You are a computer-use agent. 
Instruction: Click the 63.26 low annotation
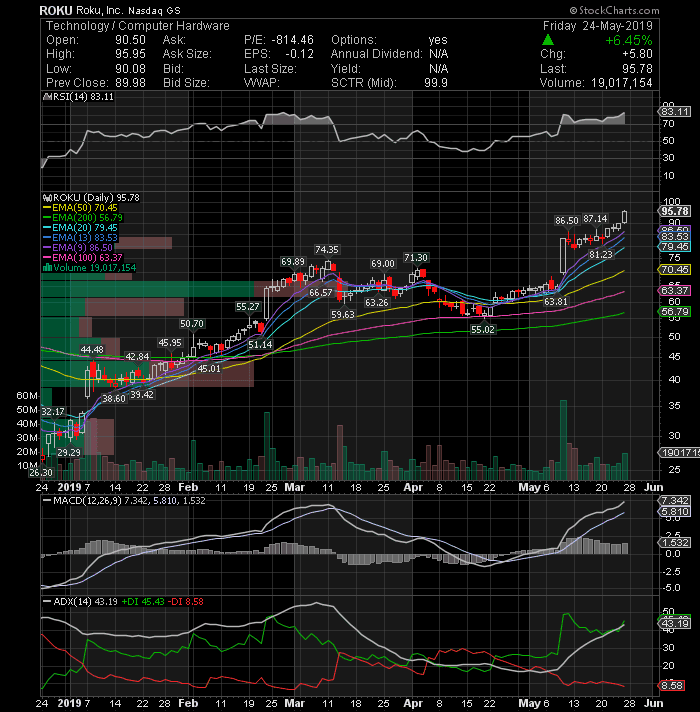(377, 302)
